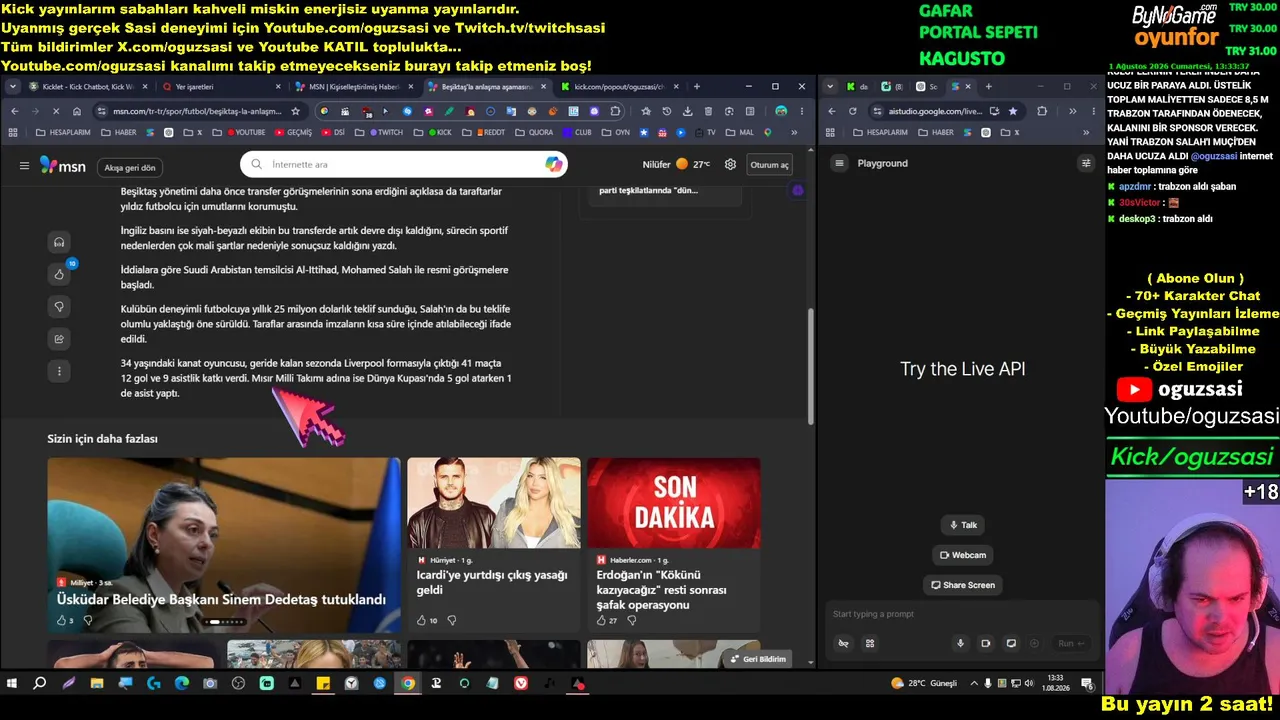Image resolution: width=1280 pixels, height=720 pixels.
Task: Go back in AI Studio browser window
Action: click(831, 111)
